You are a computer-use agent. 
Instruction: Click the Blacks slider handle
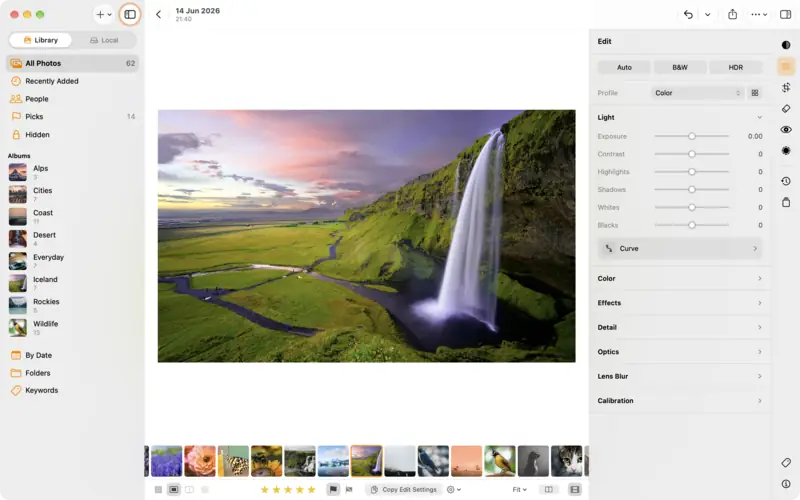click(x=692, y=225)
